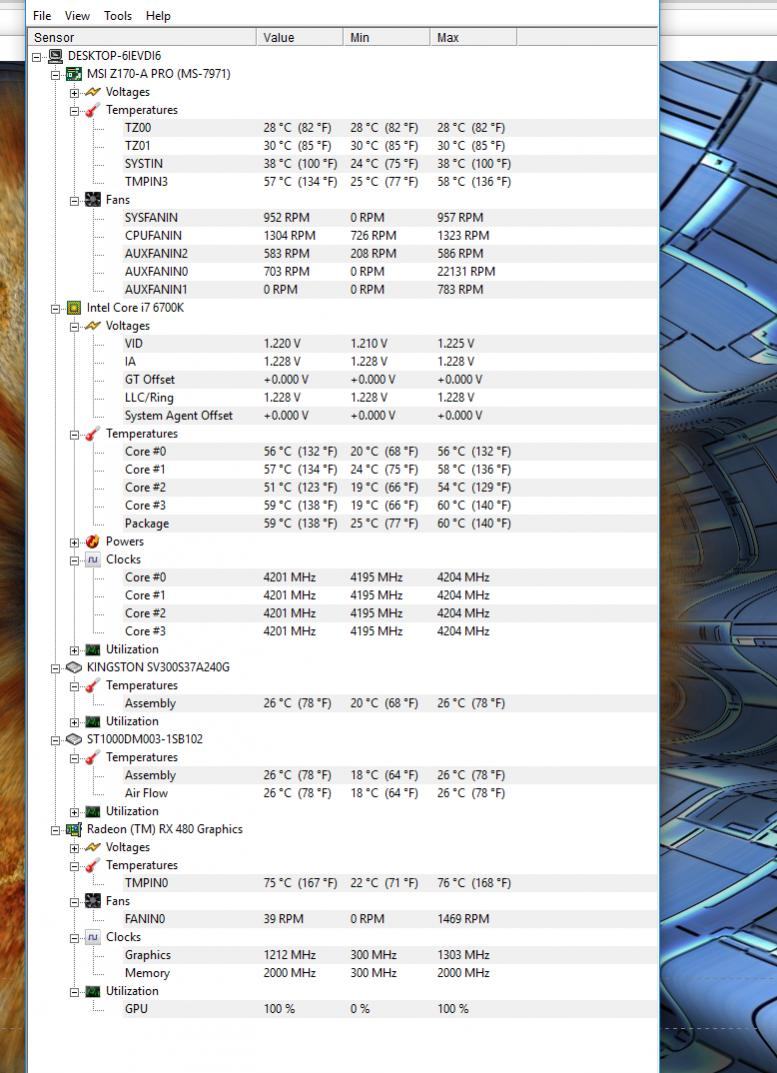Select the VID voltage row

tap(389, 344)
